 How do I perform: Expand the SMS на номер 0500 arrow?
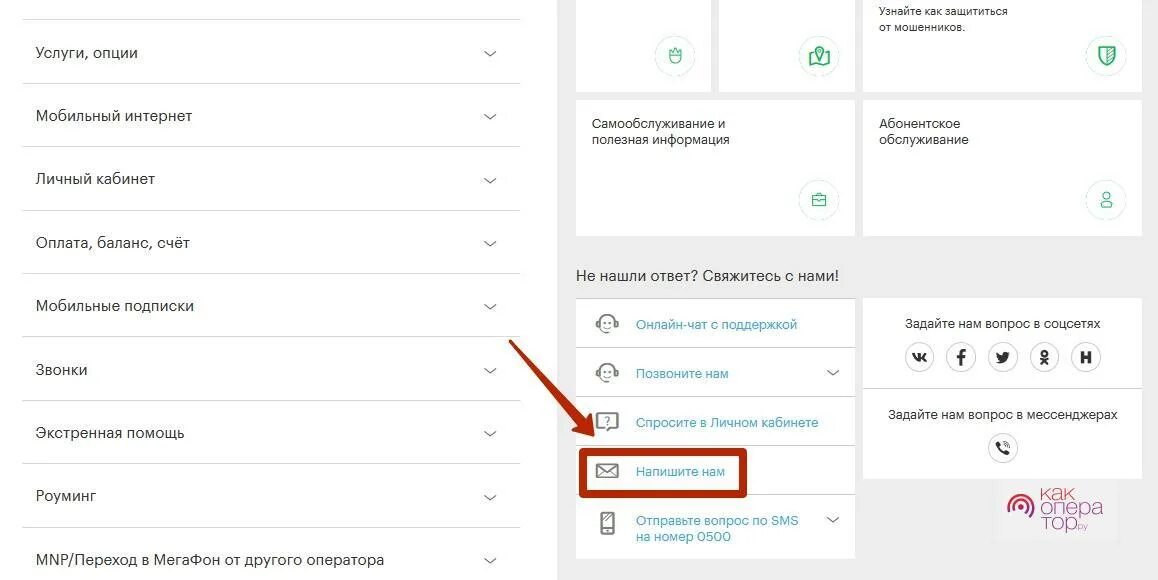coord(833,520)
